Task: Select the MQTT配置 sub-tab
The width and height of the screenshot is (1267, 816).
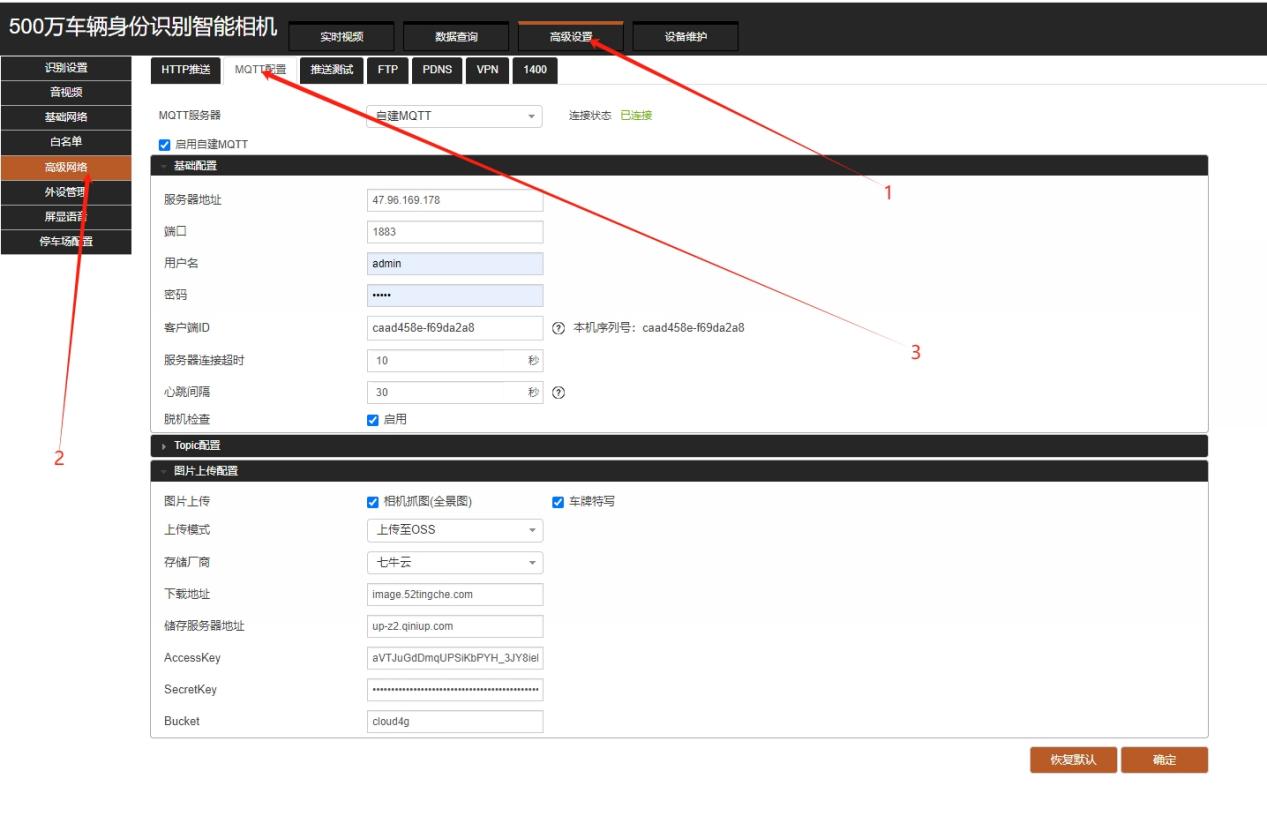Action: tap(260, 69)
